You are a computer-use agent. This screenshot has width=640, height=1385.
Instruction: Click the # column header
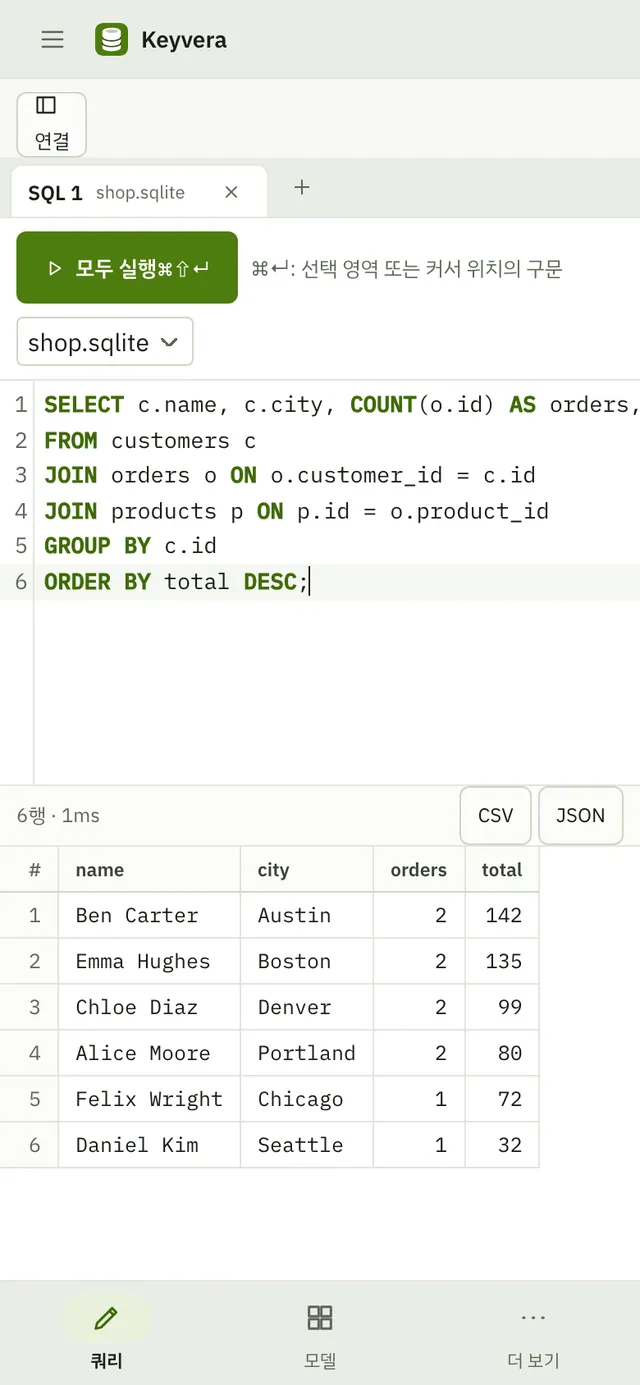[29, 869]
